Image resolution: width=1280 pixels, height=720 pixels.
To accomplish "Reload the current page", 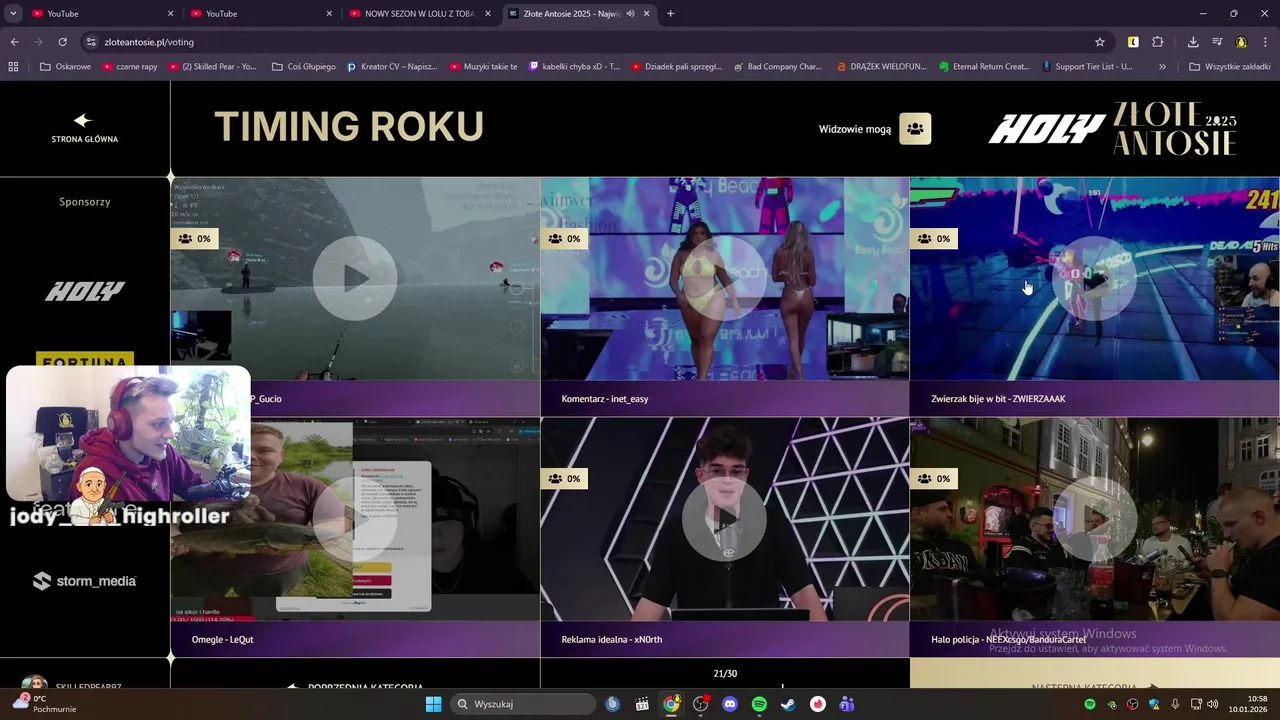I will coord(62,42).
